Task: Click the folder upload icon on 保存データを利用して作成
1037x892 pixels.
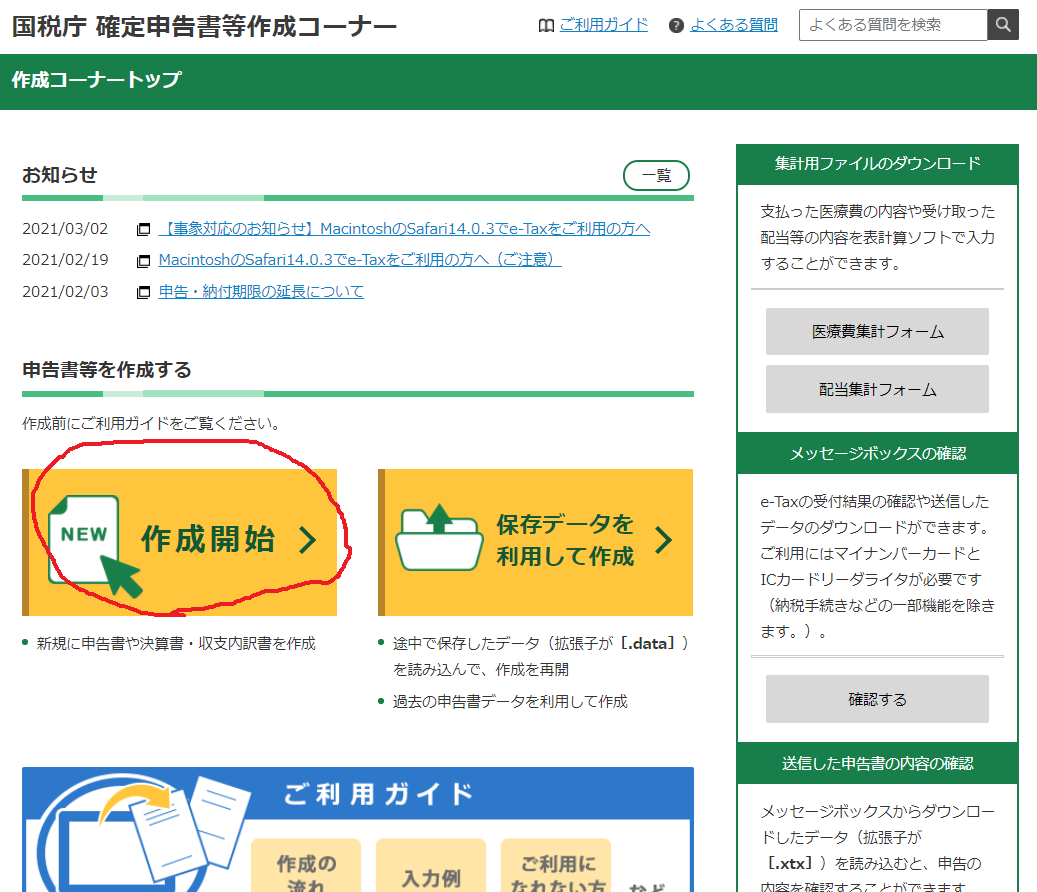Action: [x=439, y=538]
